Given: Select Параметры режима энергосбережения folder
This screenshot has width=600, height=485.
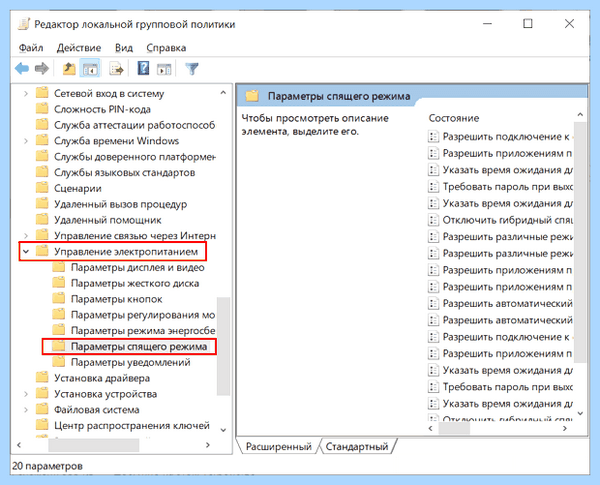Looking at the screenshot, I should 143,330.
